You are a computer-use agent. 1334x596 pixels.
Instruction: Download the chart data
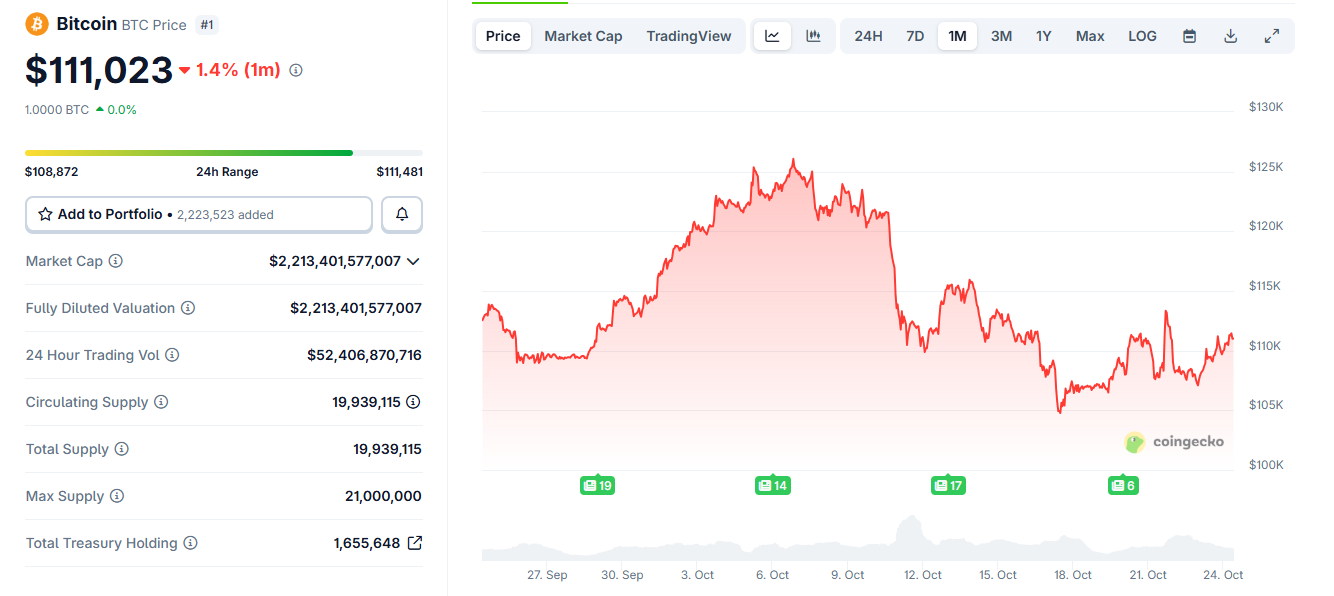(1230, 36)
